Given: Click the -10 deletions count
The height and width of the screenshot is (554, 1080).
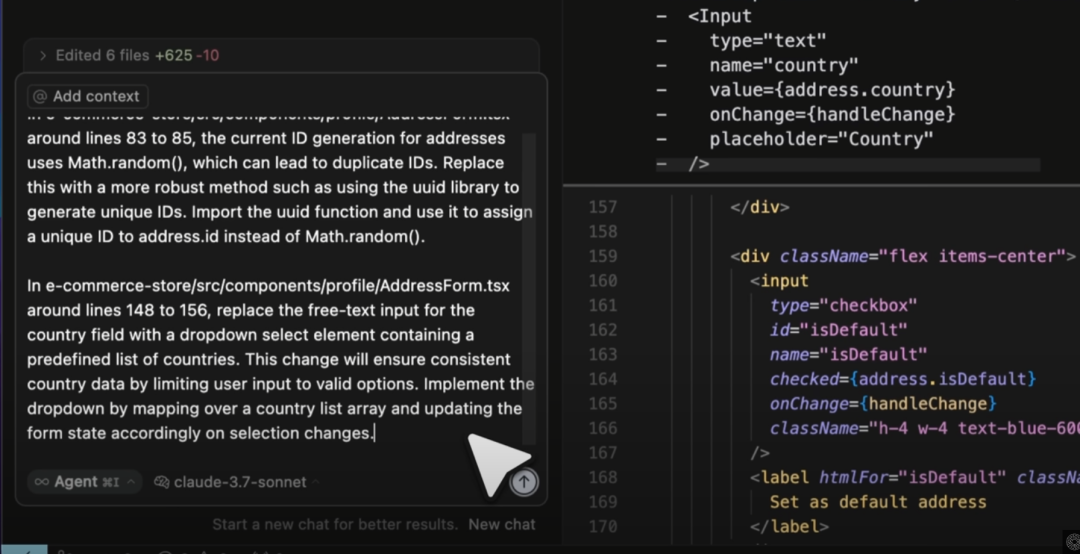Looking at the screenshot, I should [207, 55].
